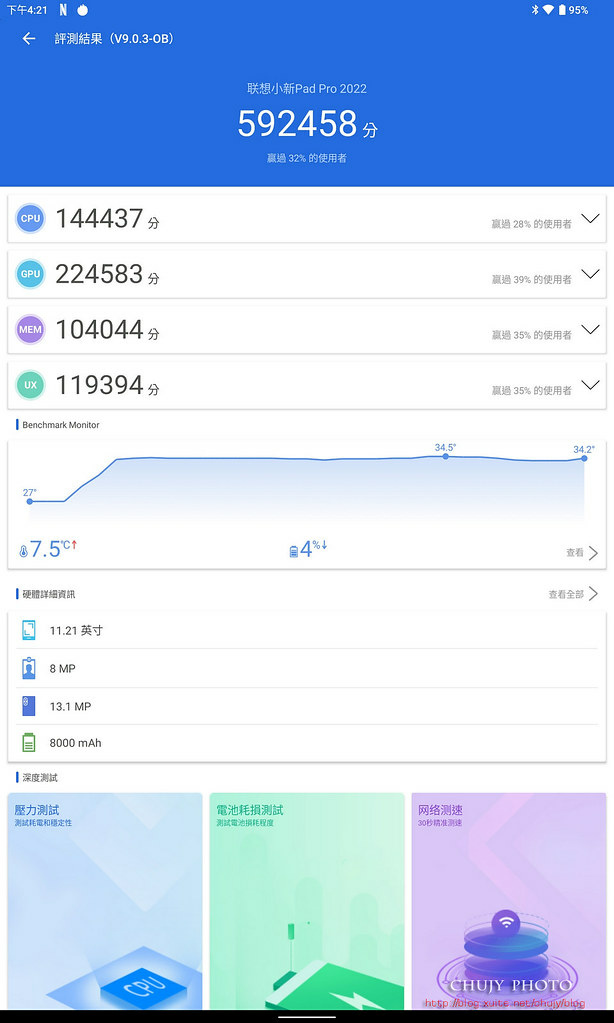Screen dimensions: 614x1023
Task: Select the 27° starting point on chart
Action: coord(30,501)
